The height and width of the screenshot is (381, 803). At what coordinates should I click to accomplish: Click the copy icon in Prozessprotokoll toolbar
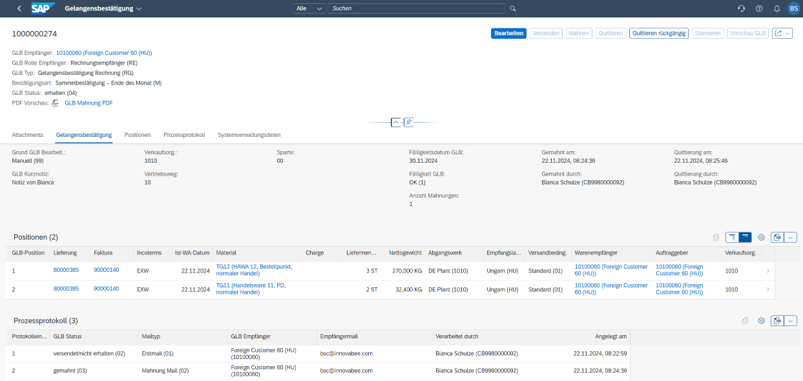point(745,321)
